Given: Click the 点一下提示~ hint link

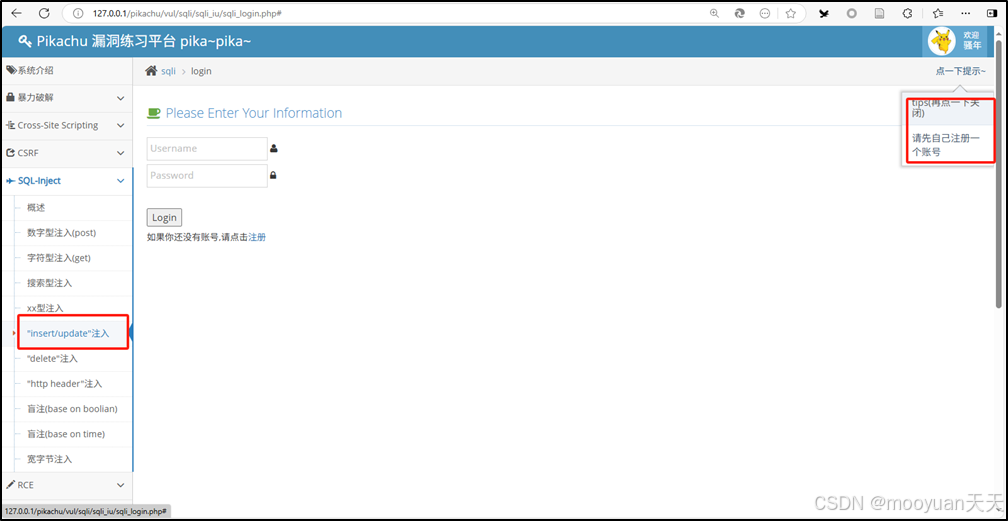Looking at the screenshot, I should tap(960, 71).
